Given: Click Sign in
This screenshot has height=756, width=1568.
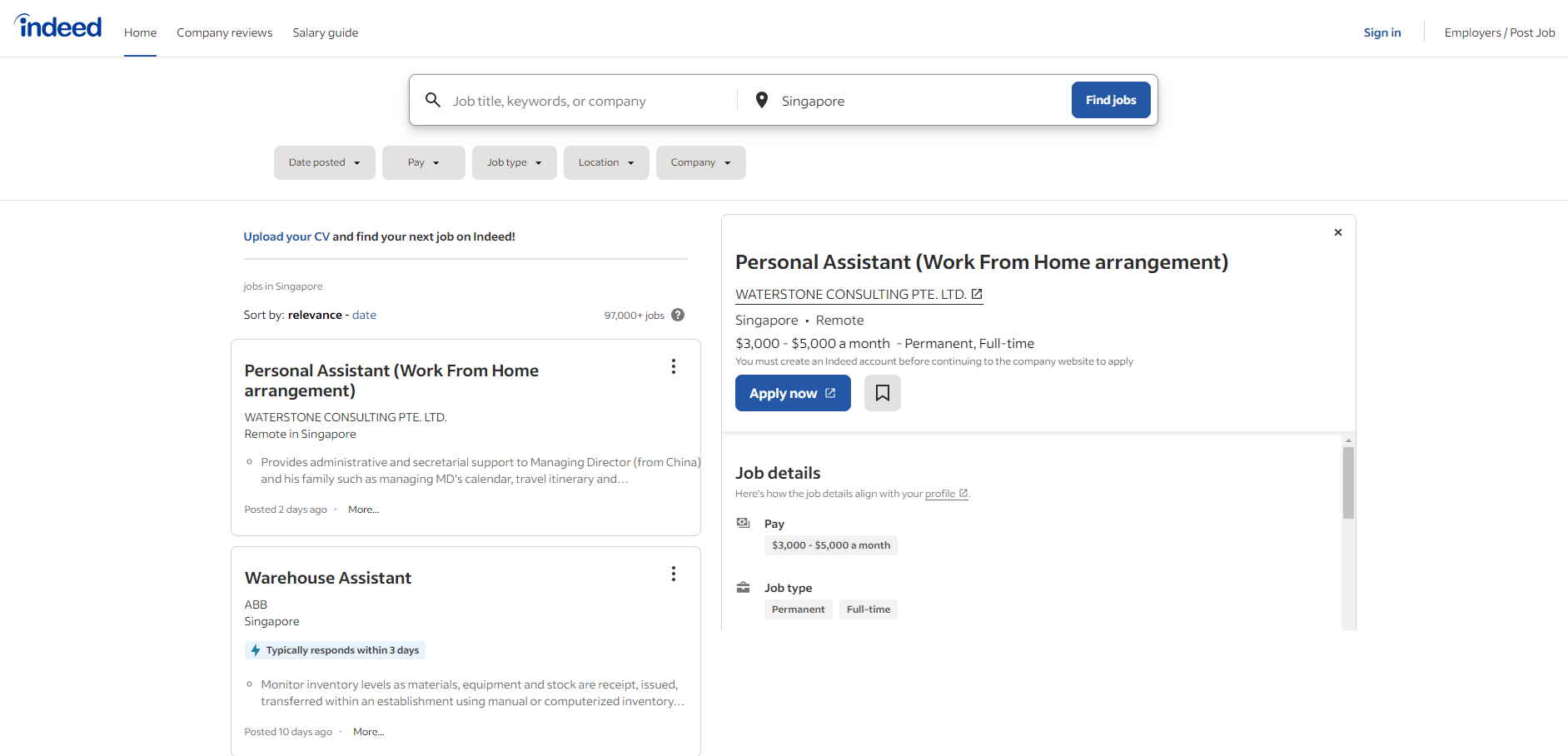Looking at the screenshot, I should point(1382,32).
